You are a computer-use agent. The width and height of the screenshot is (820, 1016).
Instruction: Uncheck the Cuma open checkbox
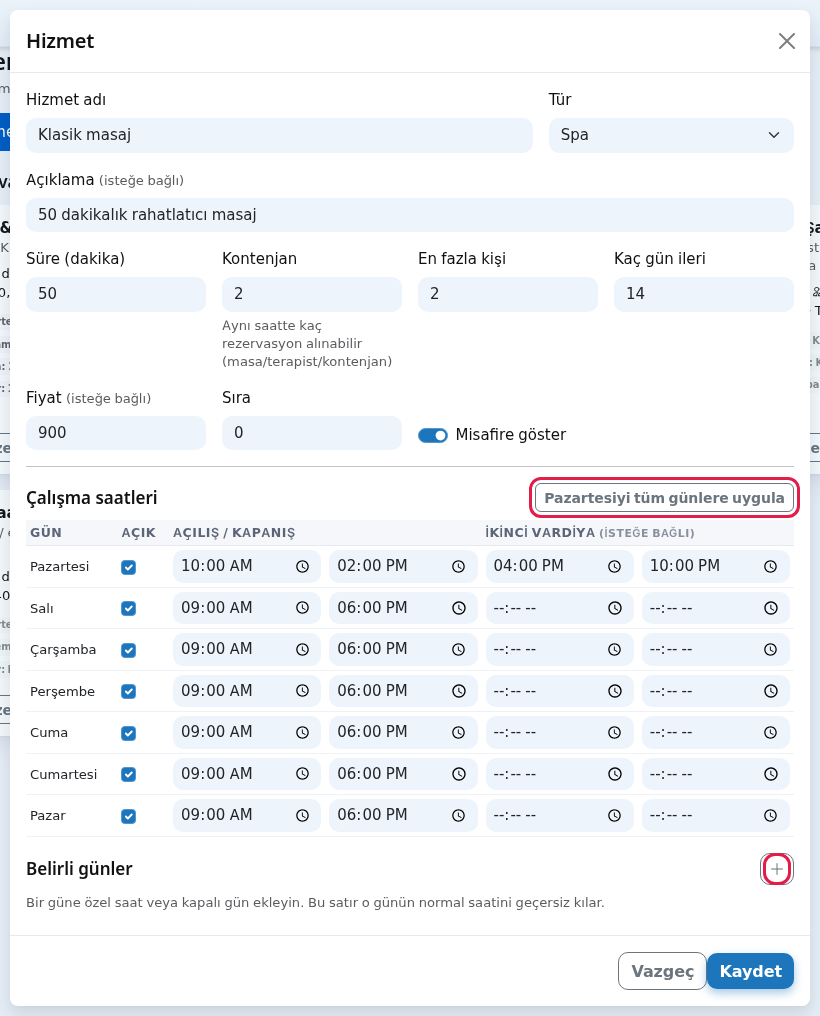coord(128,733)
